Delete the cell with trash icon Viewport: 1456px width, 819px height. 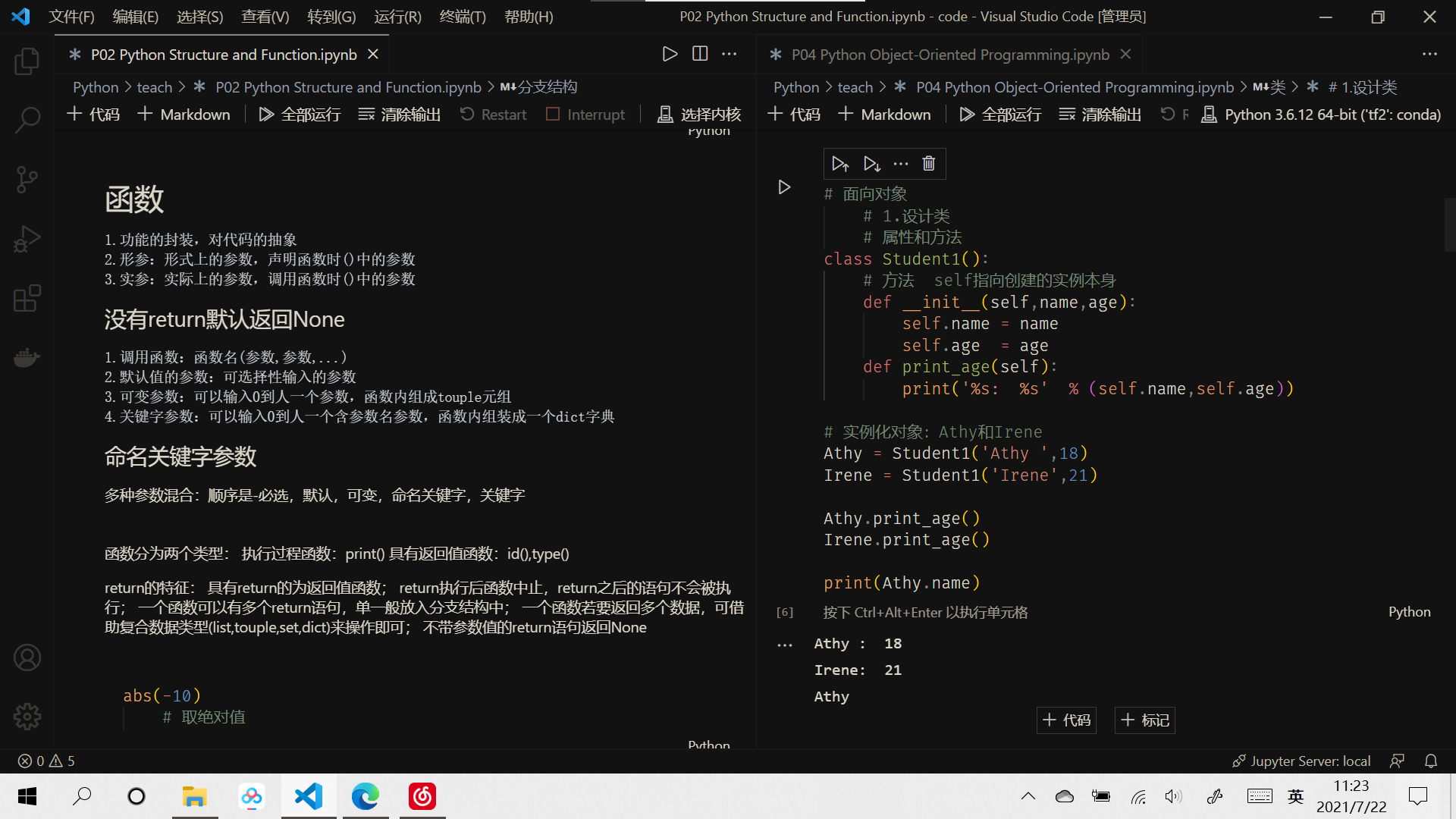pos(928,164)
